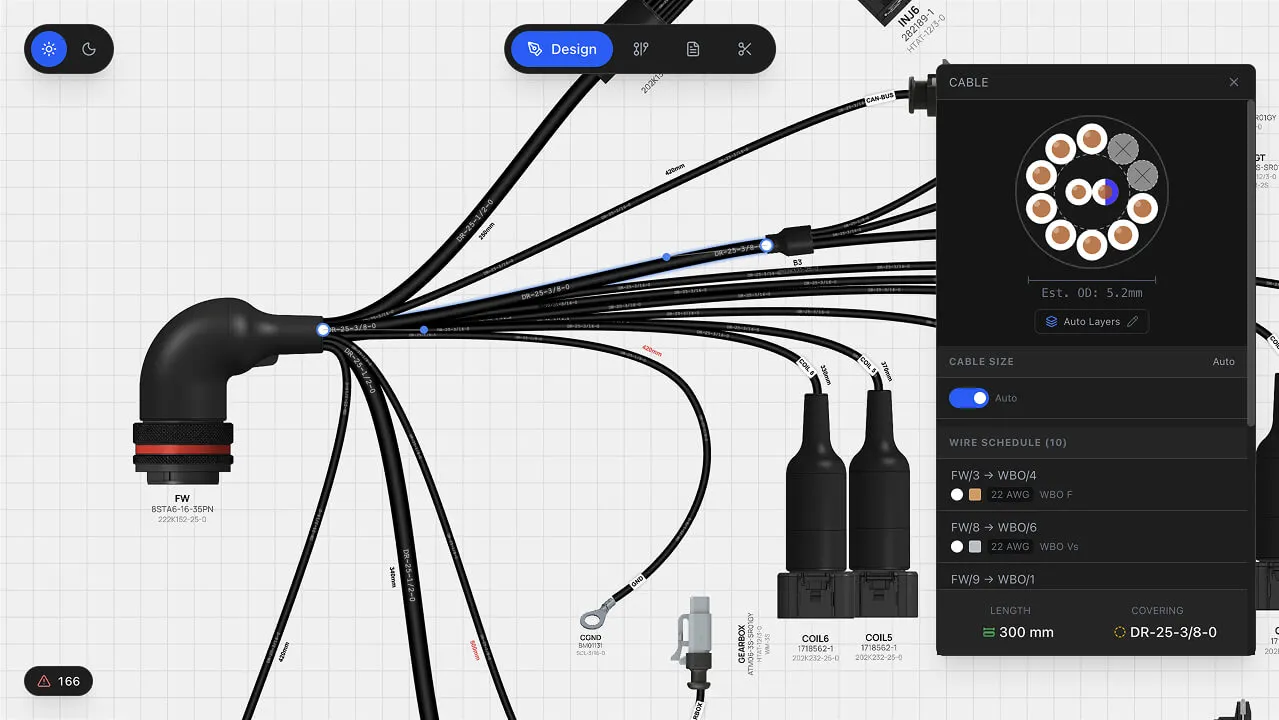Switch to dark mode moon icon
Image resolution: width=1279 pixels, height=720 pixels.
(x=89, y=49)
